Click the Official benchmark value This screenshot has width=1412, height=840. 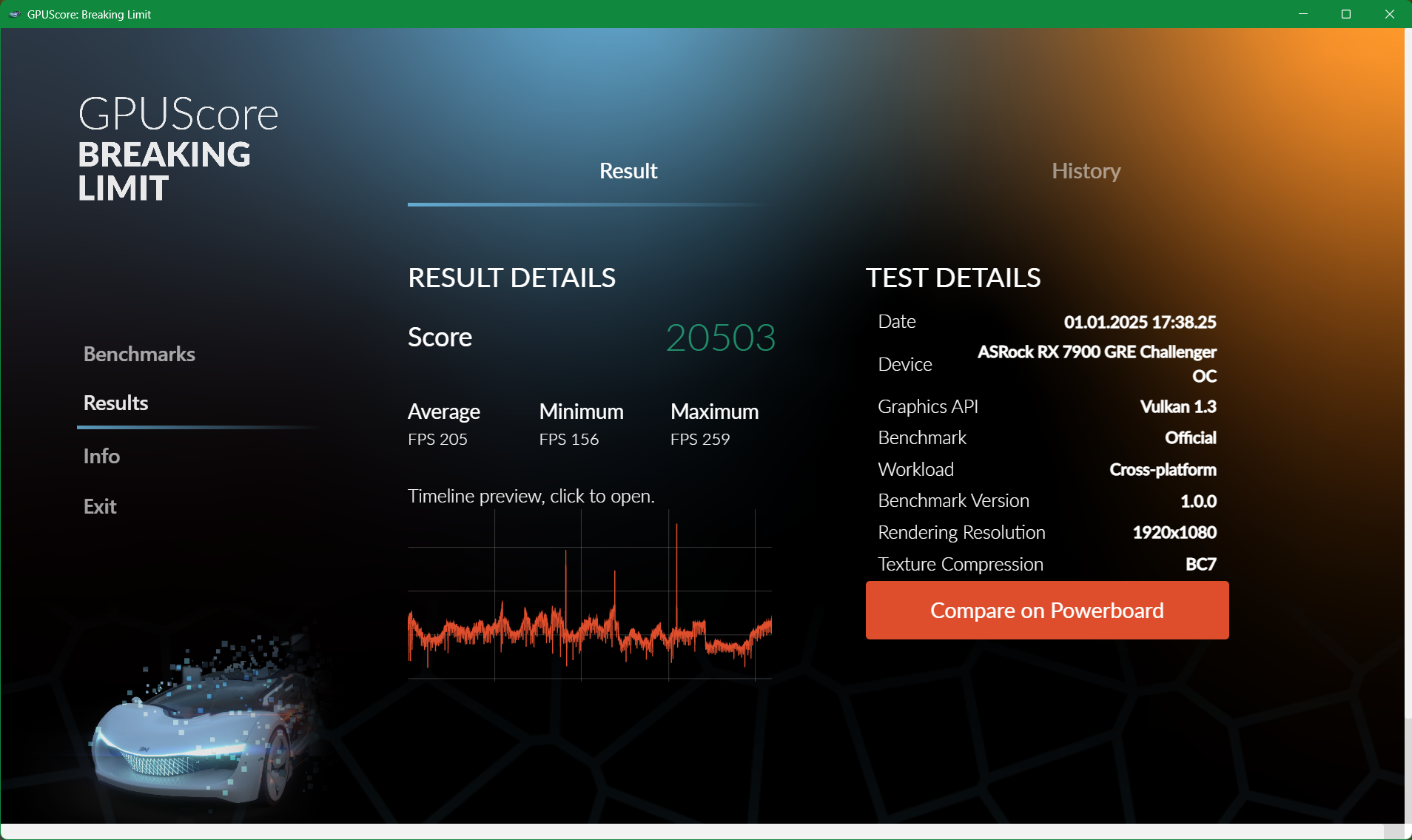click(1191, 437)
